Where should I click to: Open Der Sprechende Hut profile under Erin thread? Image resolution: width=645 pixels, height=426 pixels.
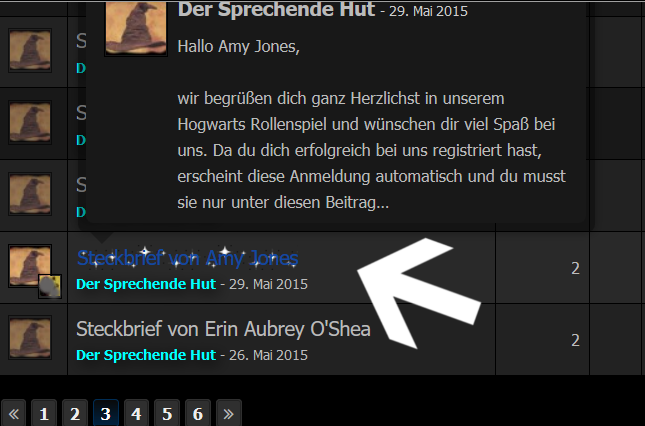coord(146,355)
